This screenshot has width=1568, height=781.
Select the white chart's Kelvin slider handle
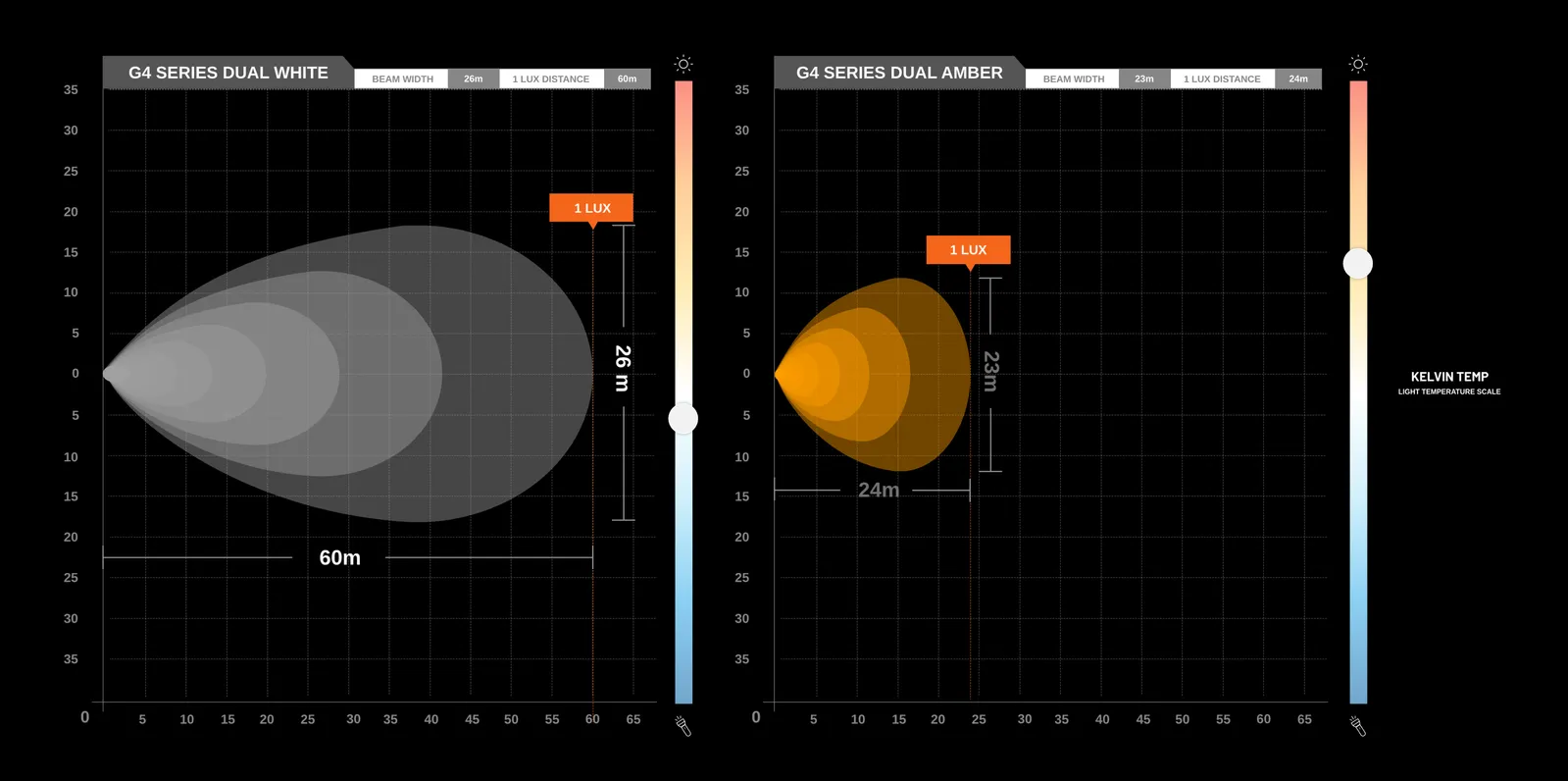click(x=683, y=419)
